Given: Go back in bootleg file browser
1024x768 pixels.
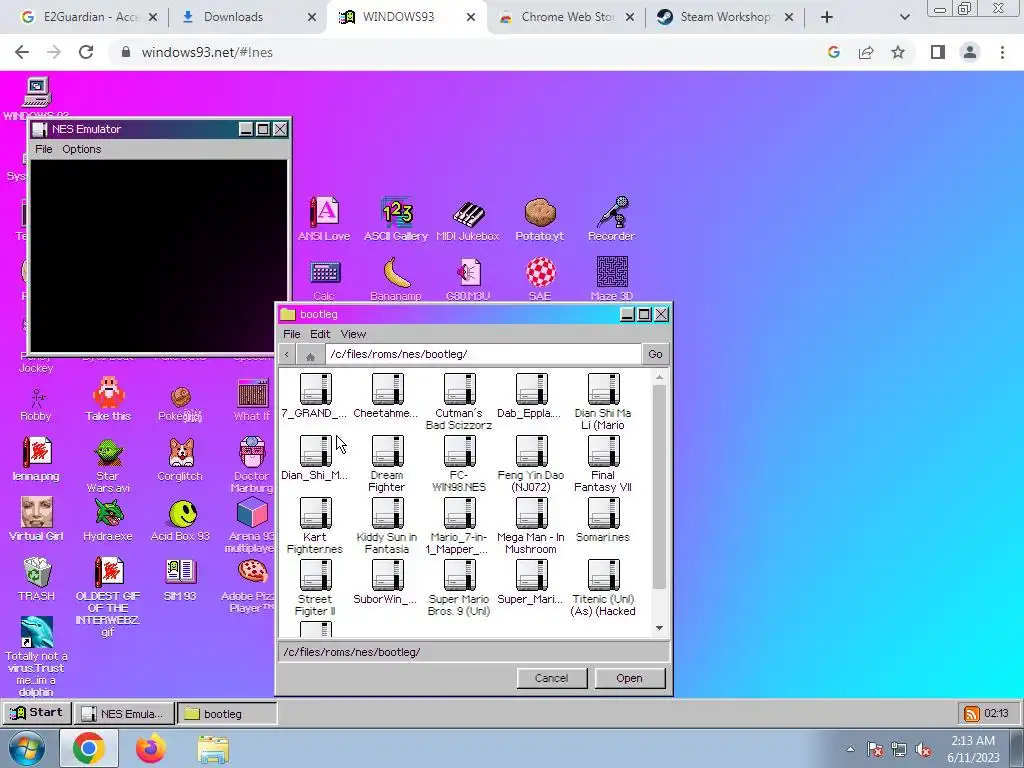Looking at the screenshot, I should click(287, 355).
